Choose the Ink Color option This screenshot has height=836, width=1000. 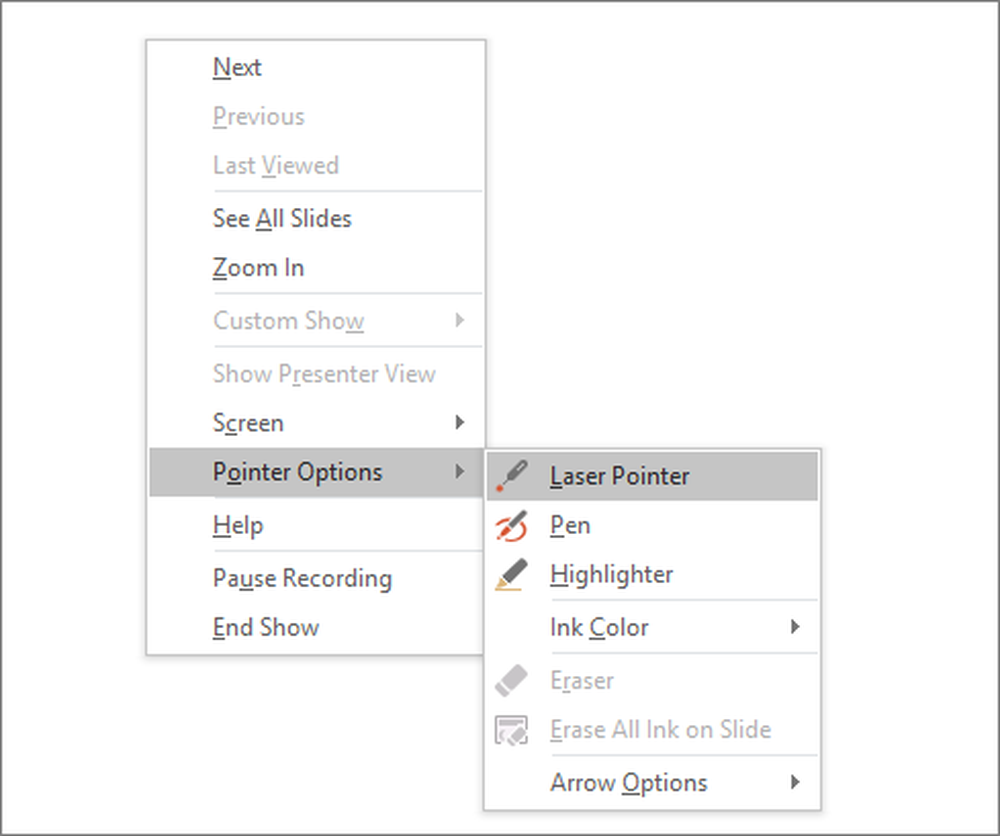tap(599, 627)
